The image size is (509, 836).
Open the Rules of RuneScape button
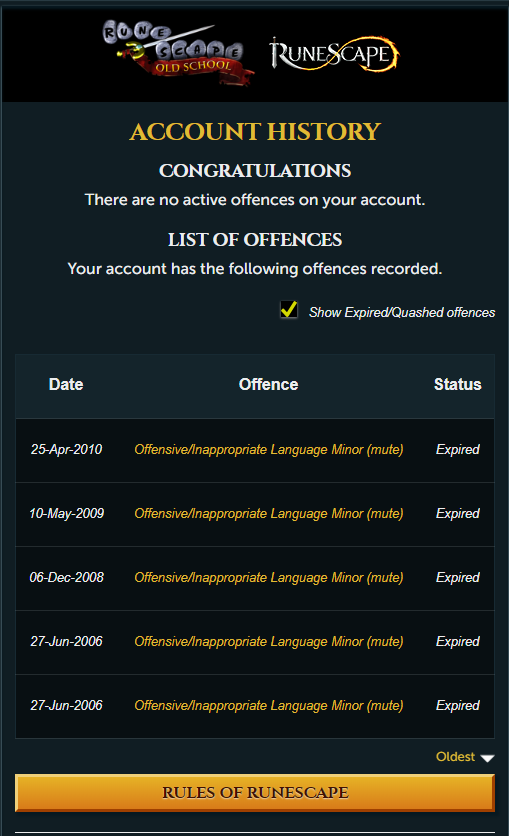[255, 792]
